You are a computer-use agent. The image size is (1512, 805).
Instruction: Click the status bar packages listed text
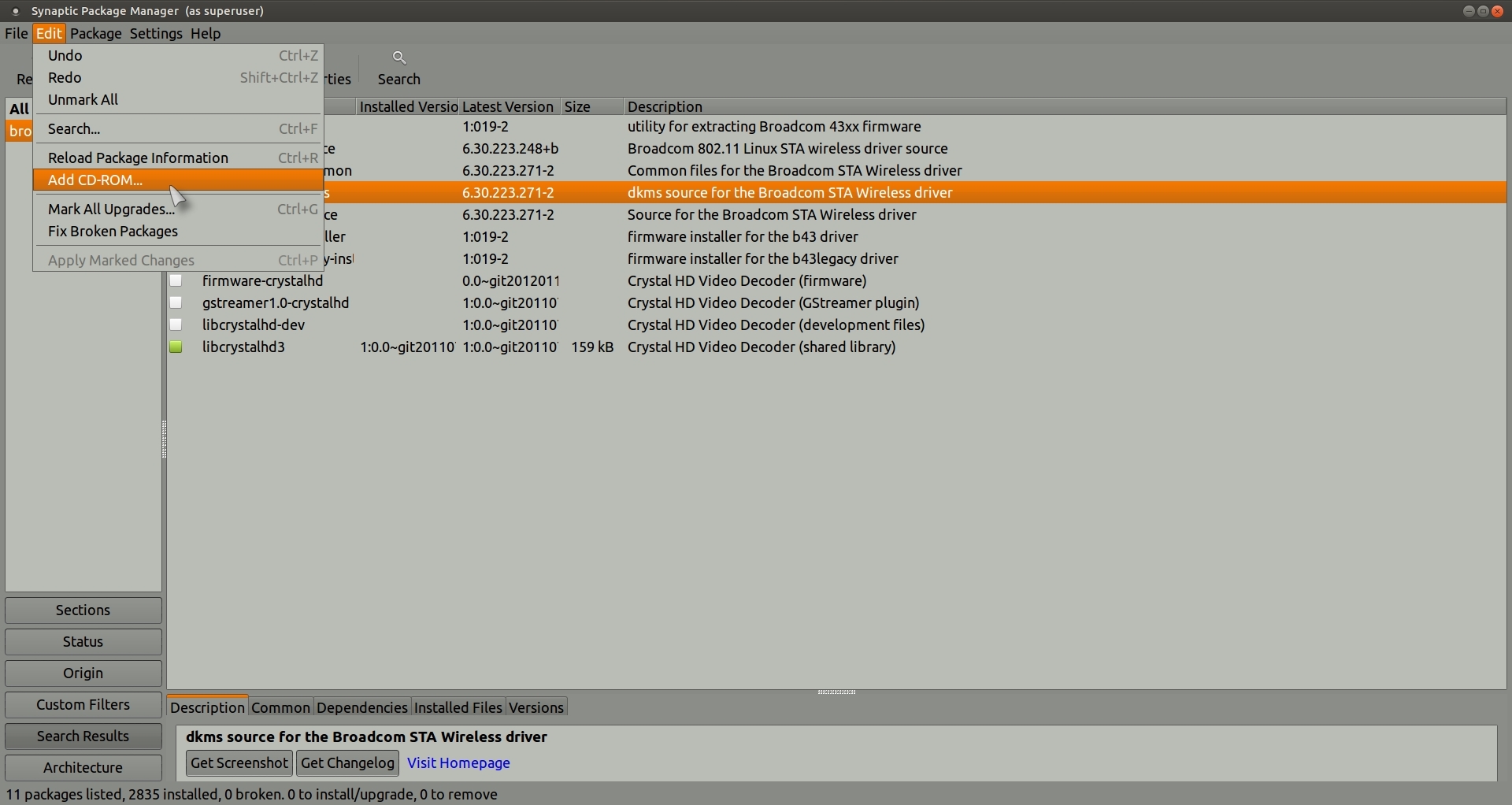[252, 794]
